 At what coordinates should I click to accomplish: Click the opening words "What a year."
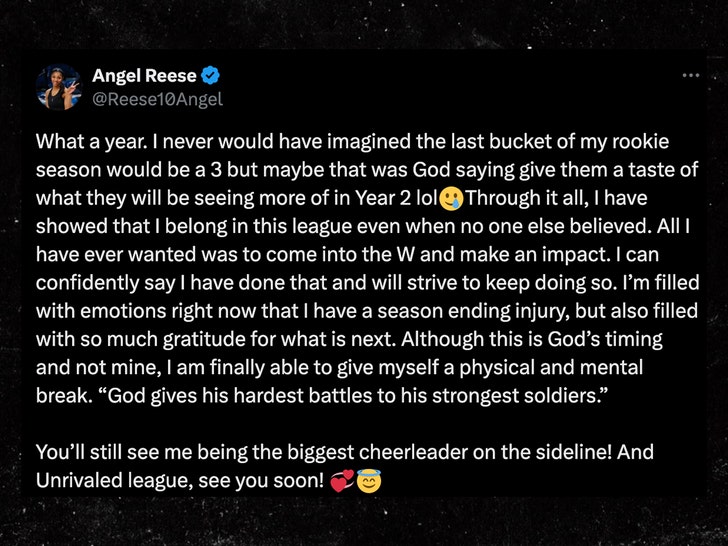88,142
